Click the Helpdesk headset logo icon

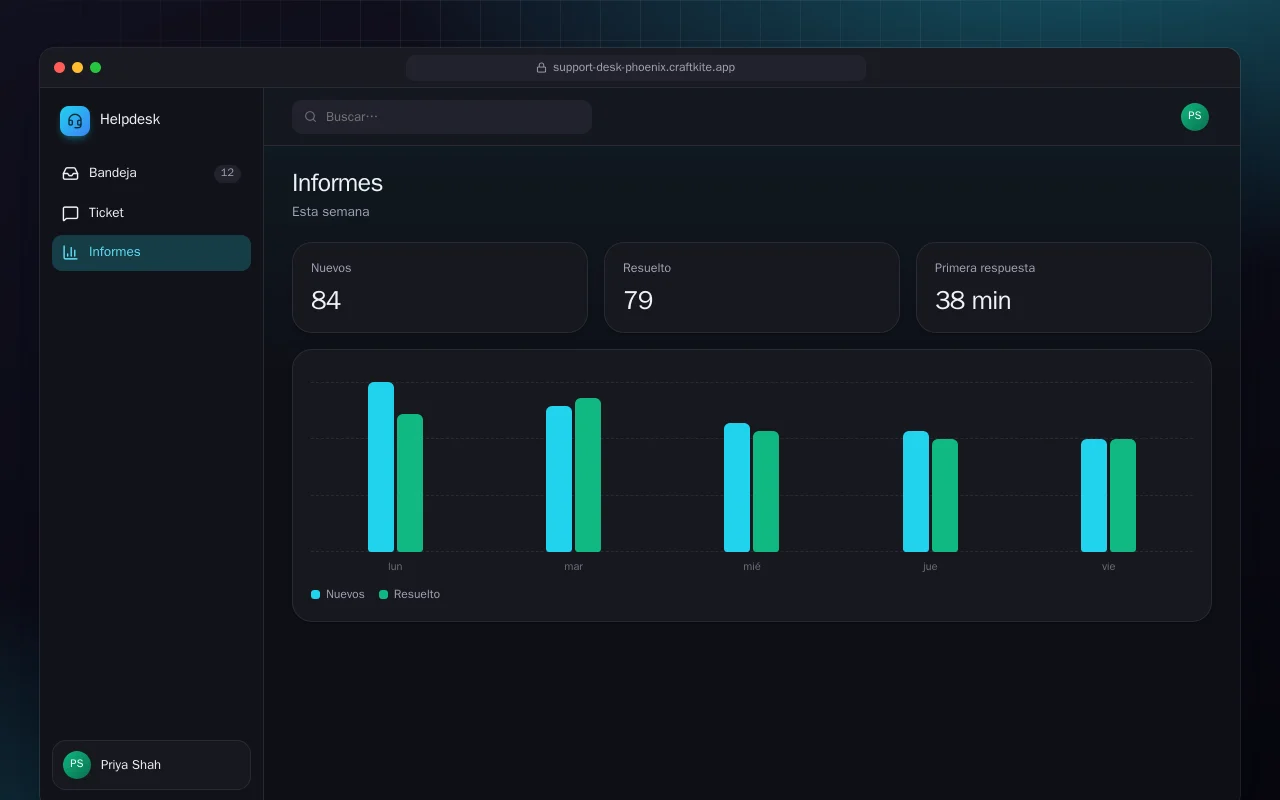[75, 121]
